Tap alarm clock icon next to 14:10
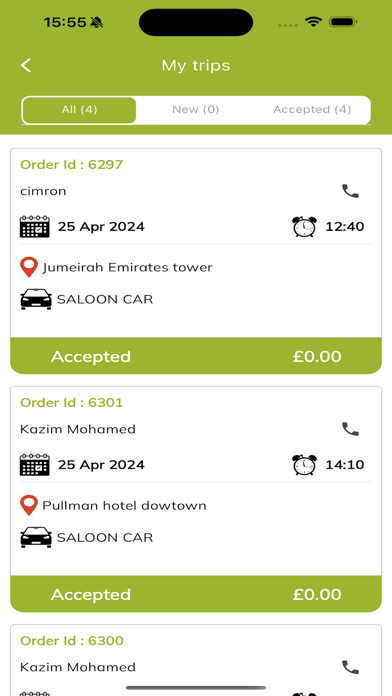Screen dimensions: 392x696 (x=305, y=465)
